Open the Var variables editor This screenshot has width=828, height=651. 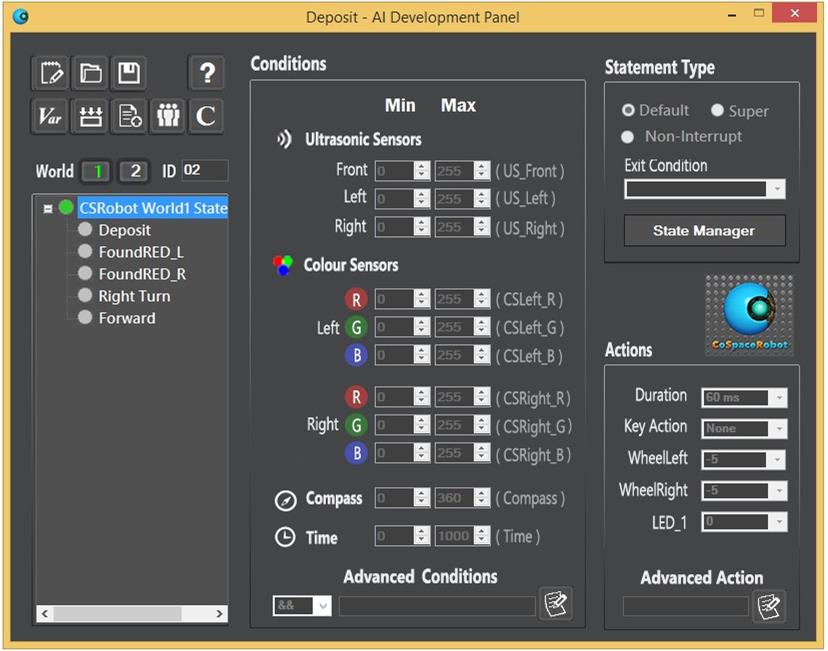[50, 116]
